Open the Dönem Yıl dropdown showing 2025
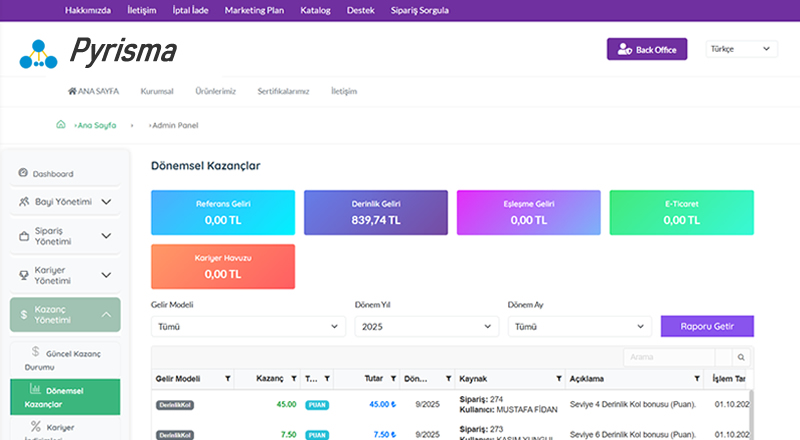The width and height of the screenshot is (800, 440). (x=427, y=326)
